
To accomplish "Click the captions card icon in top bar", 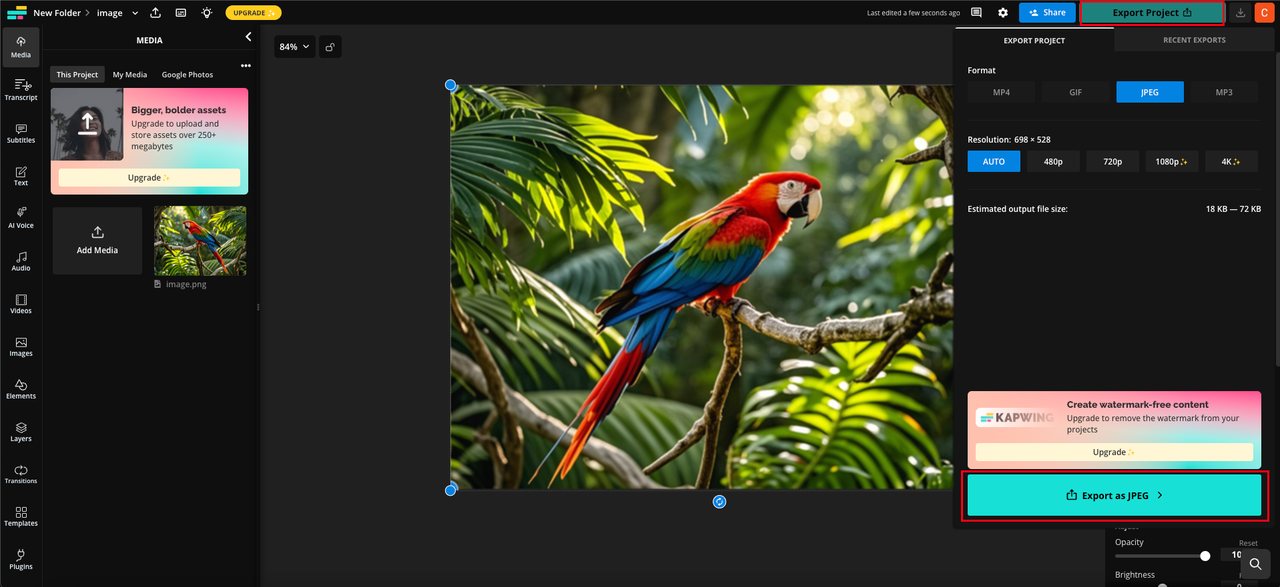I will (181, 13).
